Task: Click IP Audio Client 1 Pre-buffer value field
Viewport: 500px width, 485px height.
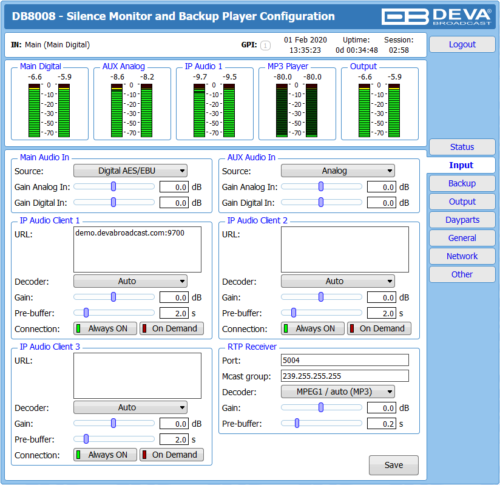Action: click(174, 313)
